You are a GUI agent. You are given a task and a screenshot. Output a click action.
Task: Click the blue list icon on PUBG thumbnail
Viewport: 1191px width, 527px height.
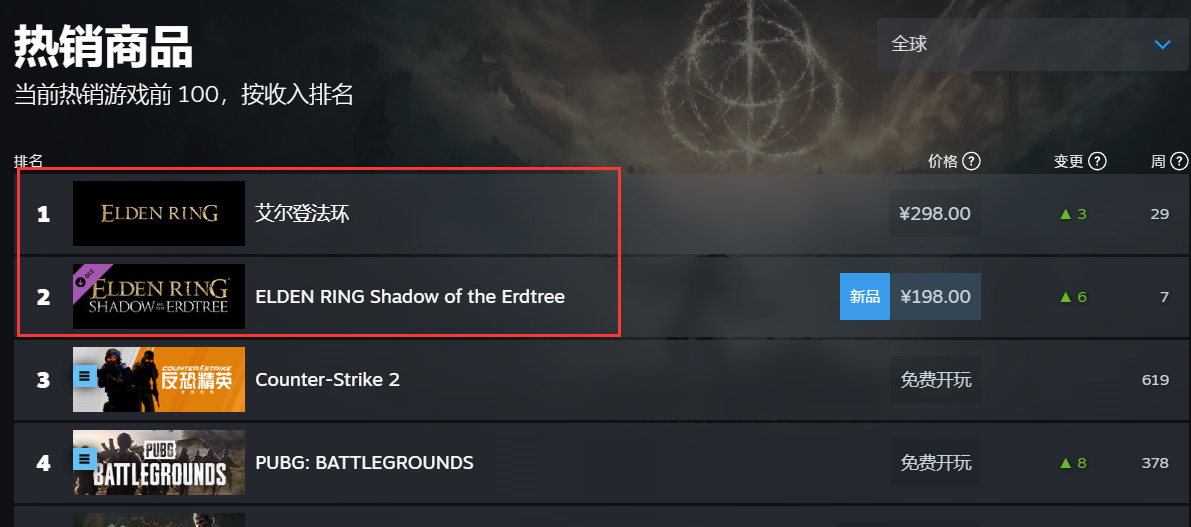point(85,459)
